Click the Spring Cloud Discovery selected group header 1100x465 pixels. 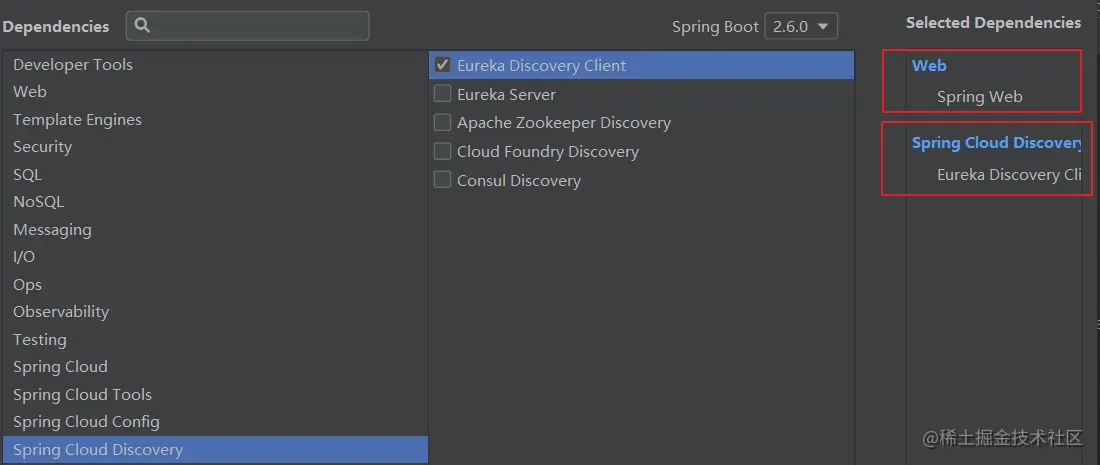tap(995, 143)
